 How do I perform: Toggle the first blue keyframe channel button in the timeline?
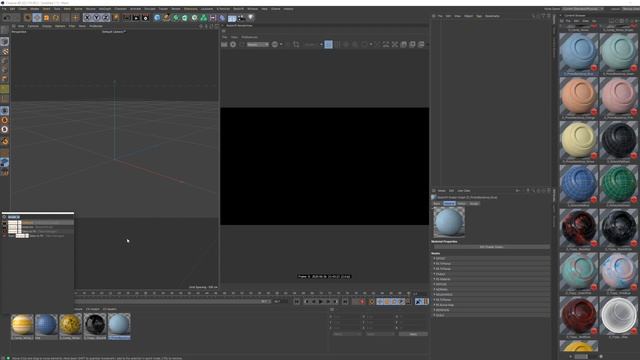tap(380, 302)
